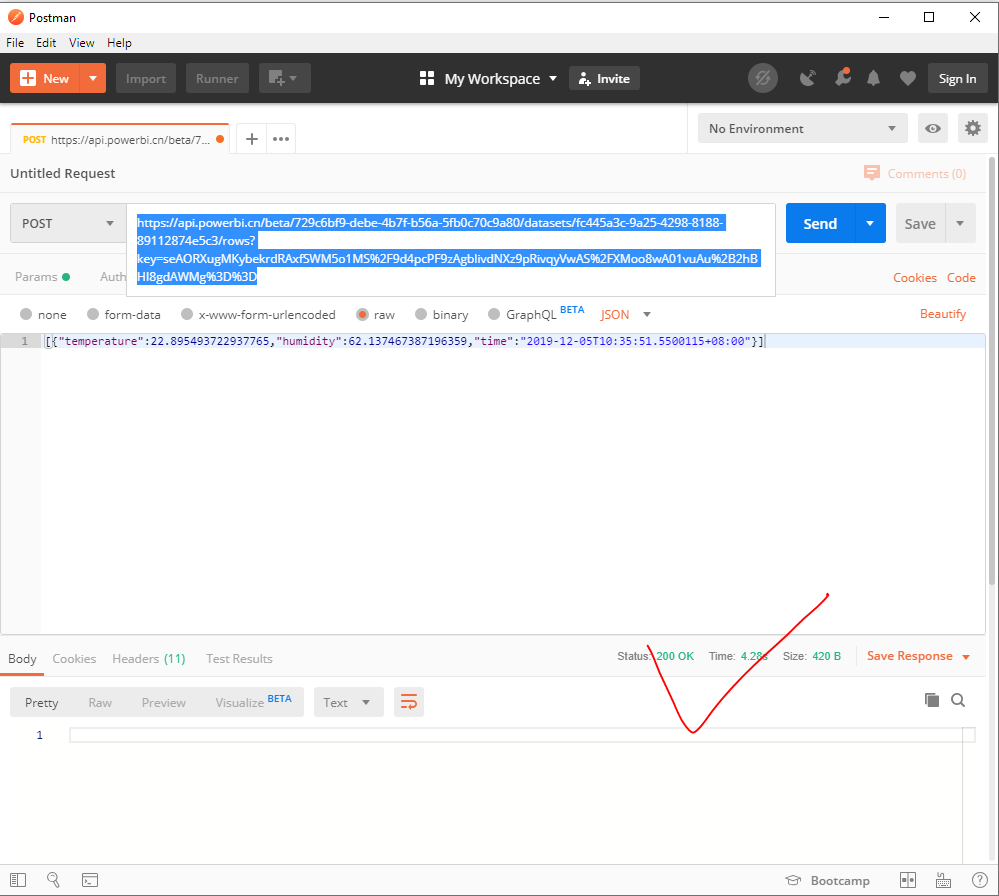The width and height of the screenshot is (999, 896).
Task: Open the Code link
Action: (x=961, y=277)
